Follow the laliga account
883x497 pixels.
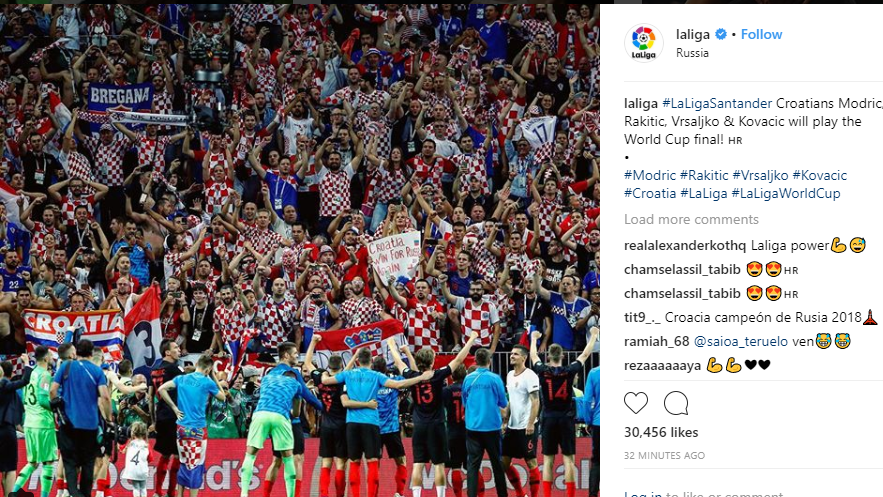pyautogui.click(x=761, y=34)
